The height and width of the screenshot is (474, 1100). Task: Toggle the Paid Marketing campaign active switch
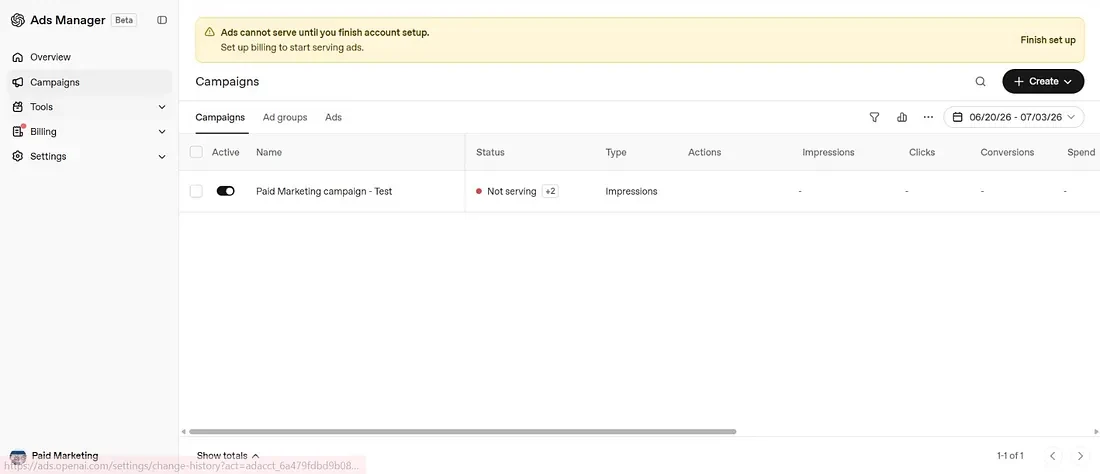[x=226, y=191]
